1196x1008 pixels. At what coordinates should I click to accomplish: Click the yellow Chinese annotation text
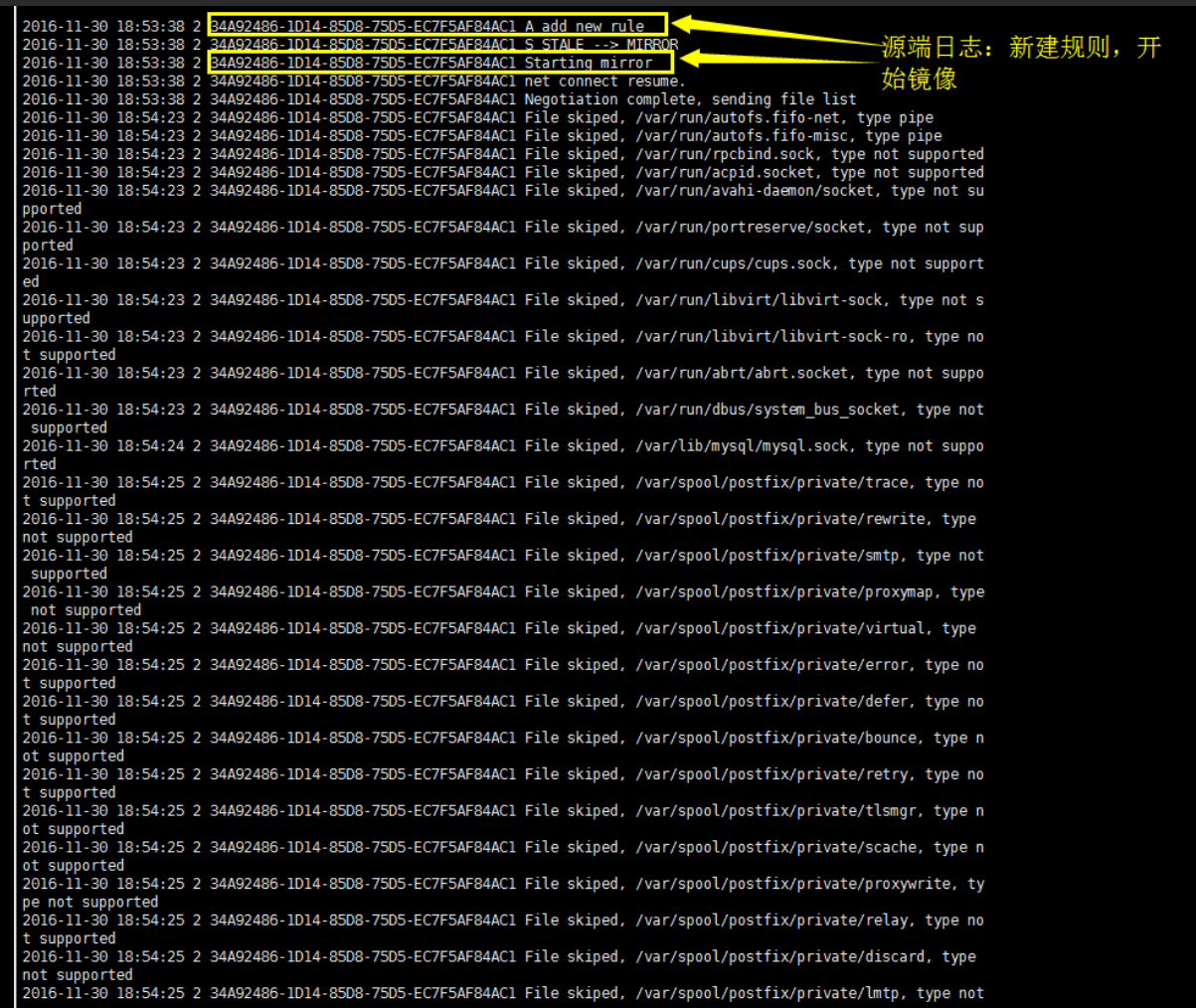[x=1020, y=62]
